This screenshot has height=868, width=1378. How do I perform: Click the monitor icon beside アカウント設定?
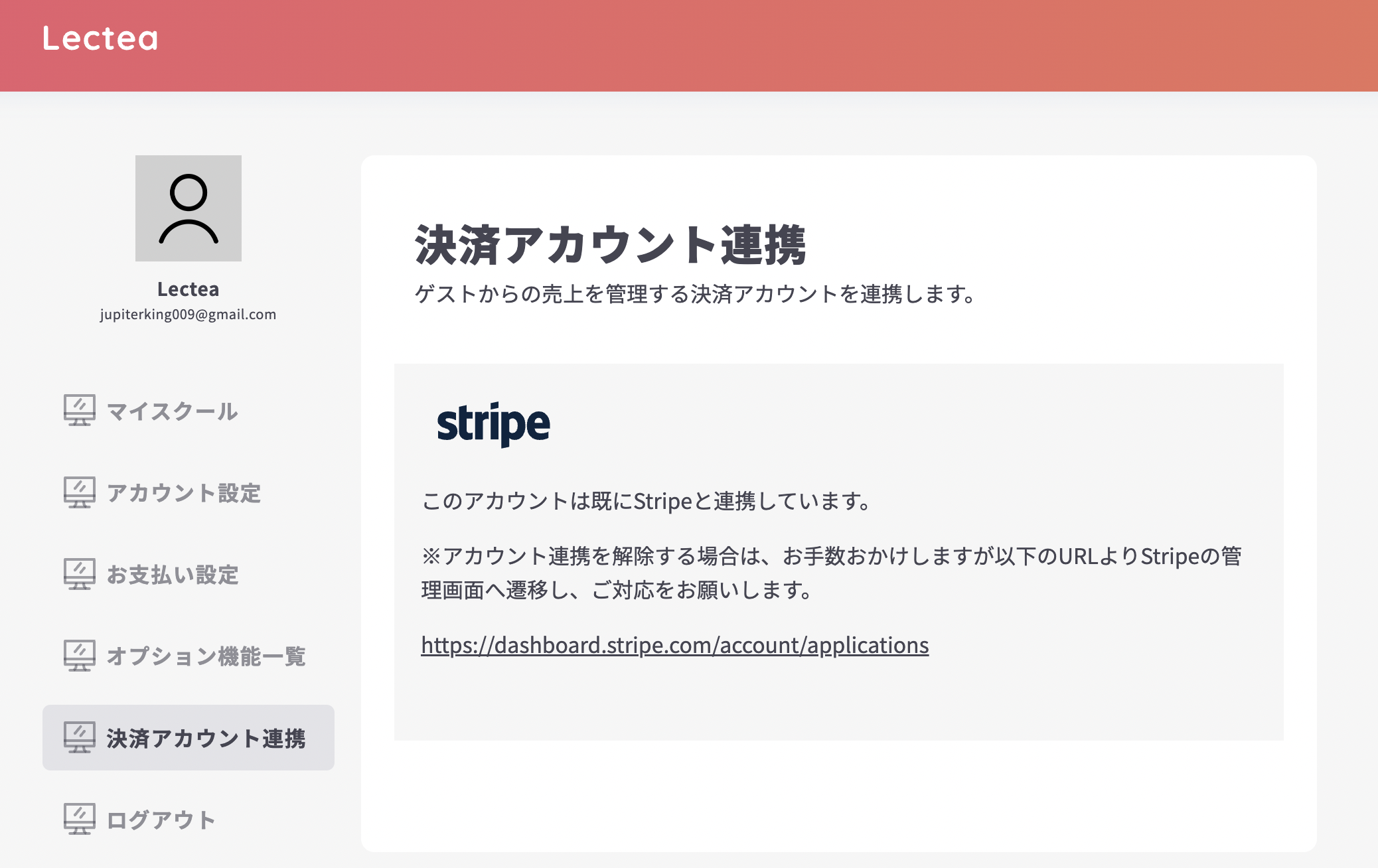[x=80, y=492]
